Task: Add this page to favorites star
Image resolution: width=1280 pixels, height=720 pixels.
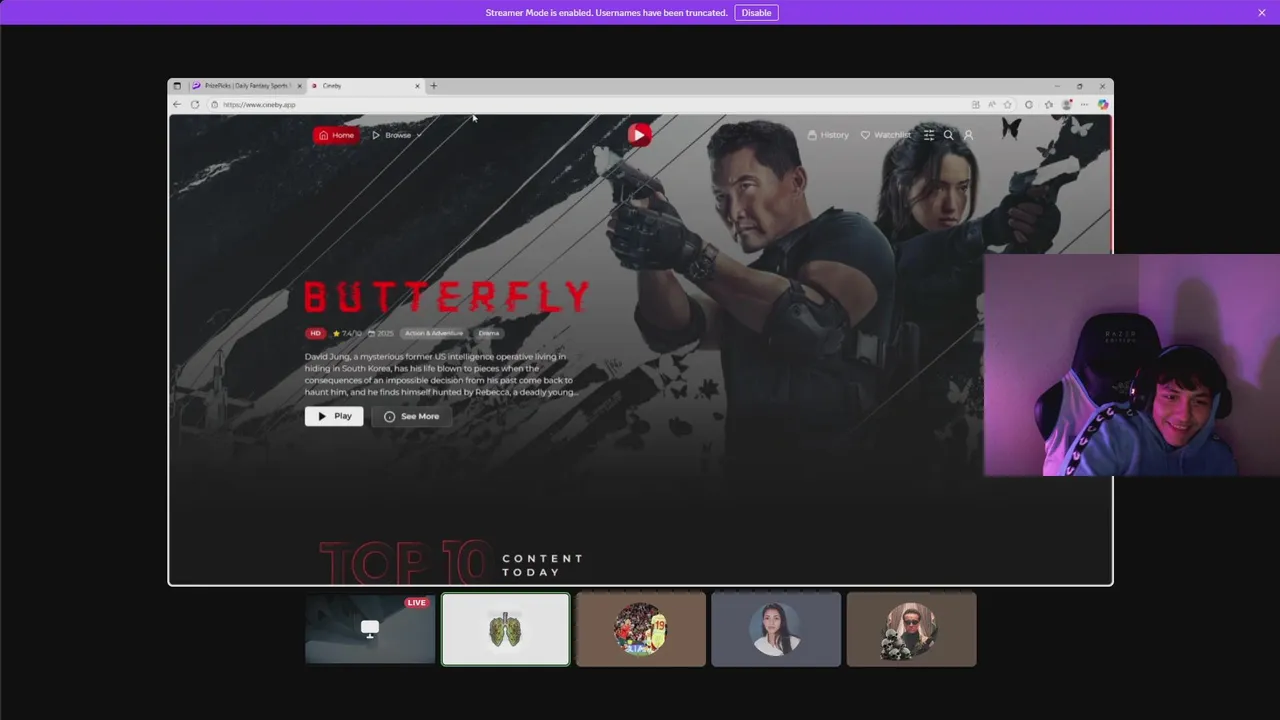Action: coord(1008,104)
